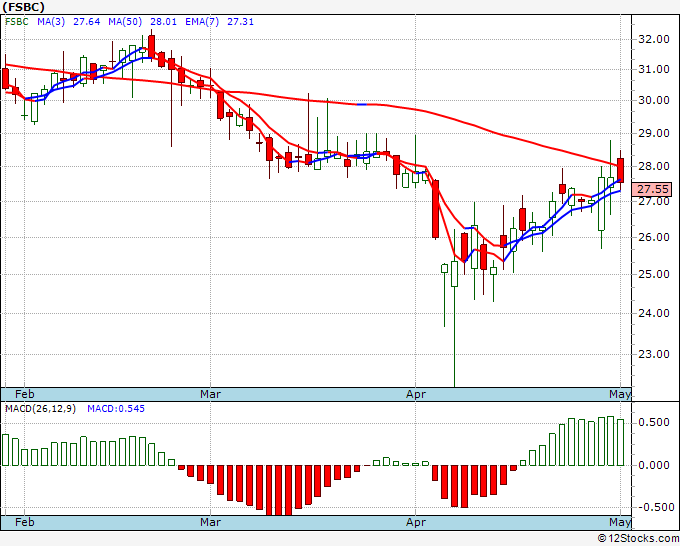Viewport: 680px width, 546px height.
Task: Click the 32.00 price axis label
Action: click(x=654, y=39)
